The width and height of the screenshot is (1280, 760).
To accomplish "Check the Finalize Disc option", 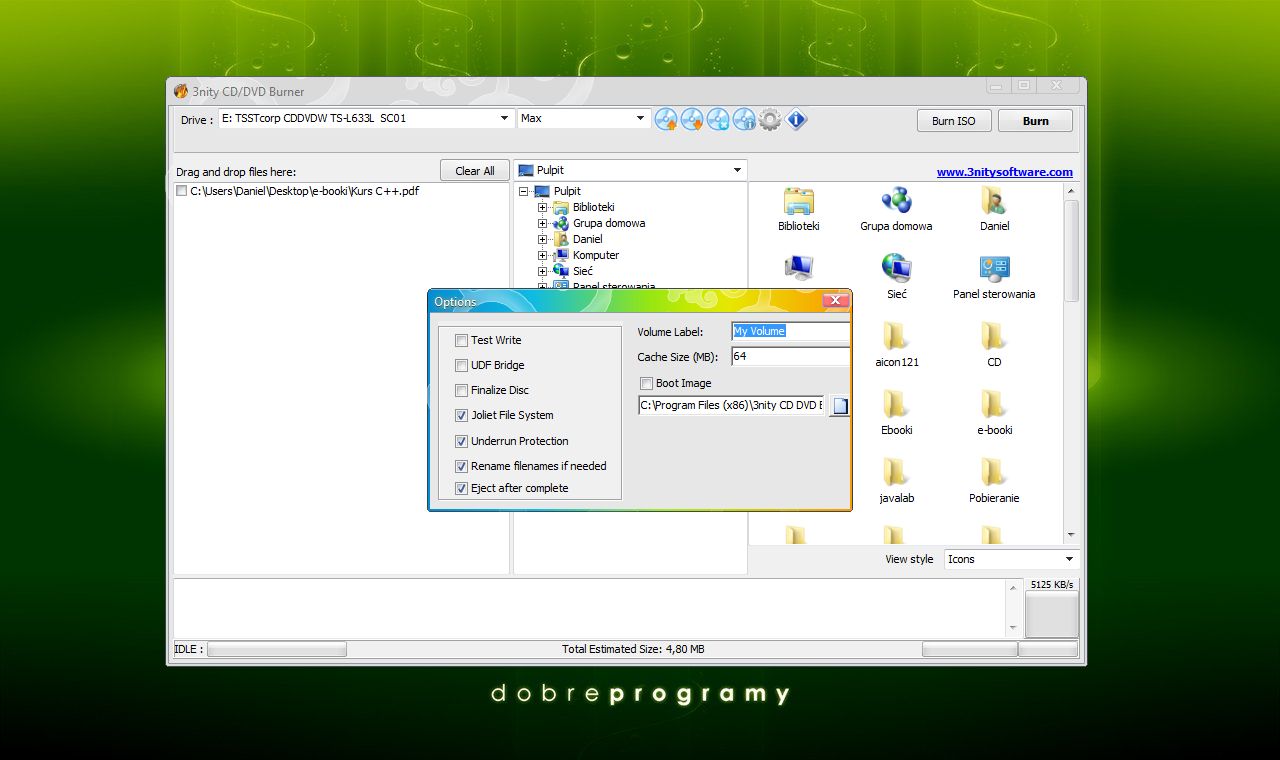I will [x=461, y=390].
